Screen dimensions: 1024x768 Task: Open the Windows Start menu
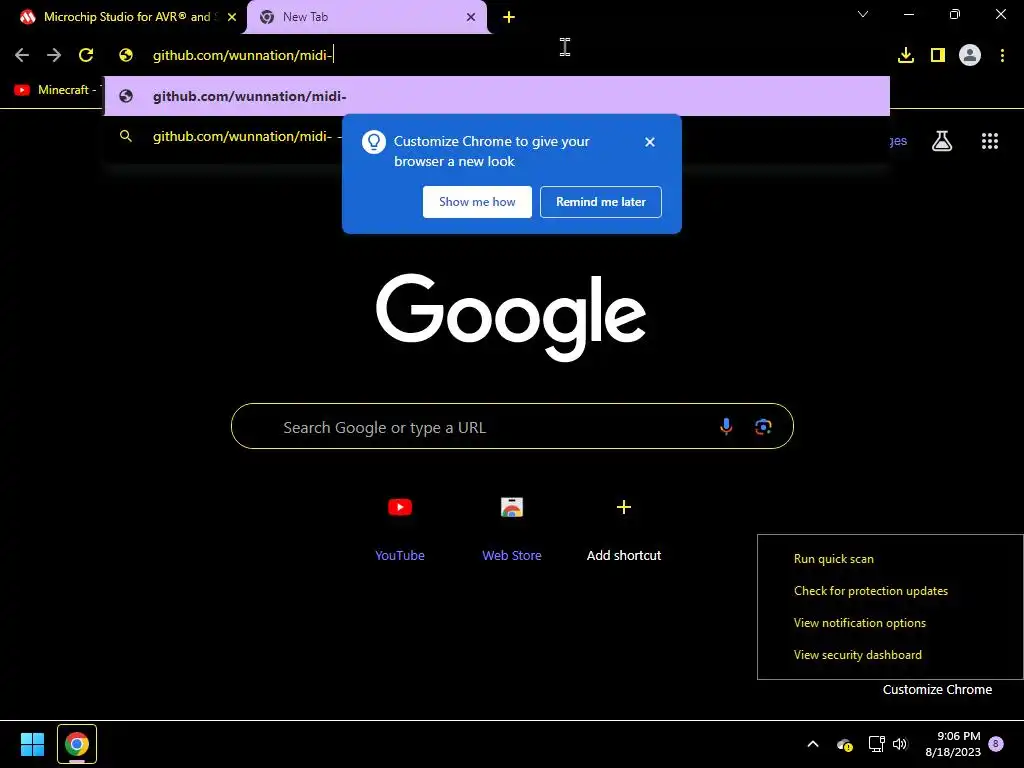pyautogui.click(x=32, y=744)
